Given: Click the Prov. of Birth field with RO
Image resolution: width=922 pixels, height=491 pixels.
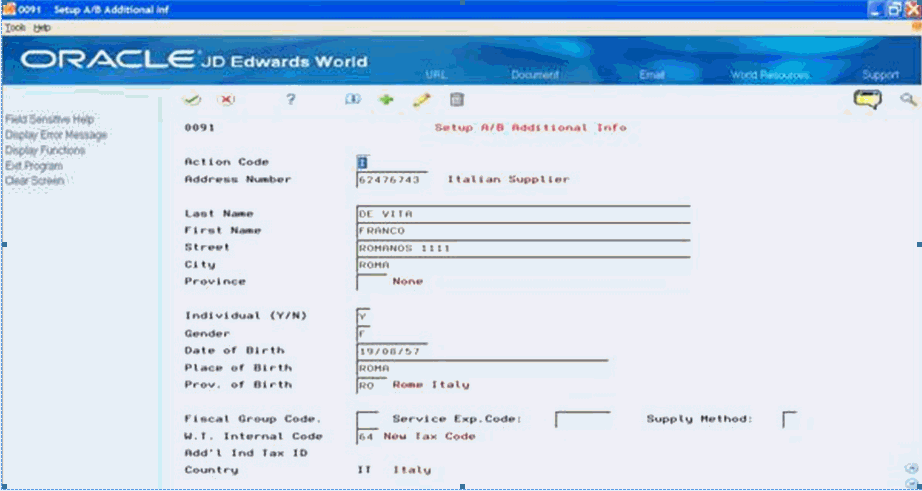Looking at the screenshot, I should point(372,385).
